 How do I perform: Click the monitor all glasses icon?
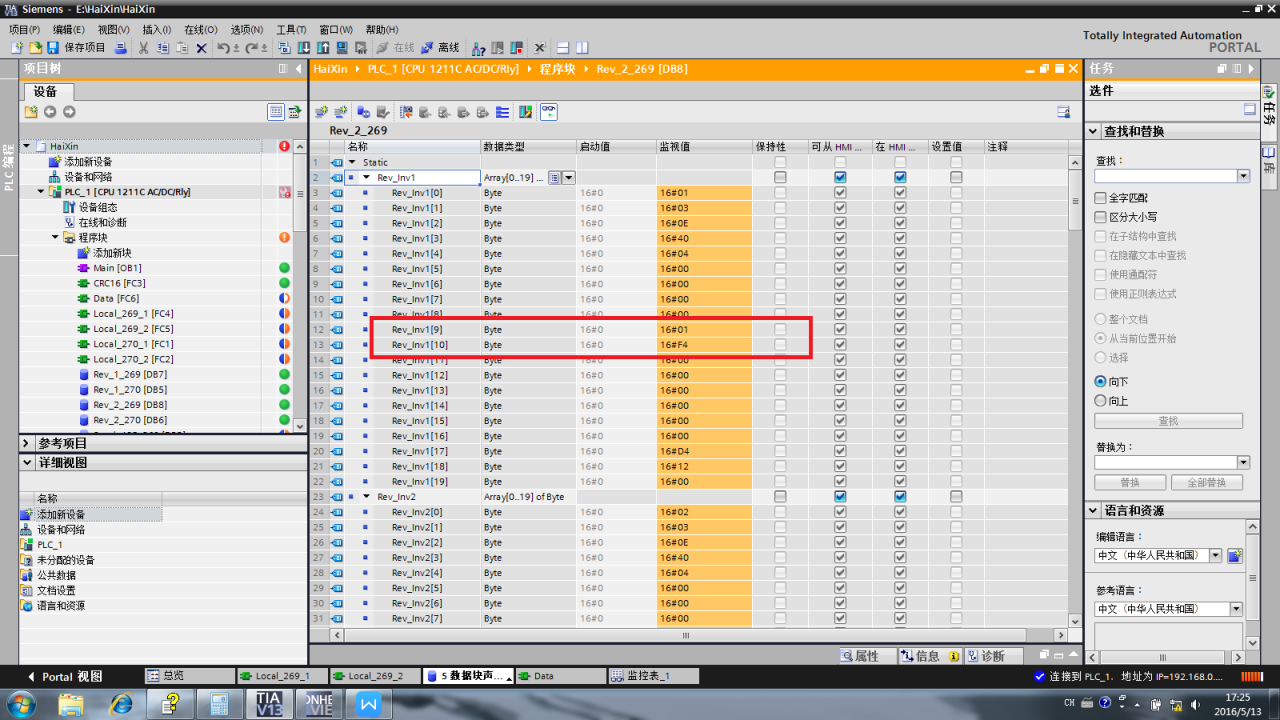click(x=549, y=112)
